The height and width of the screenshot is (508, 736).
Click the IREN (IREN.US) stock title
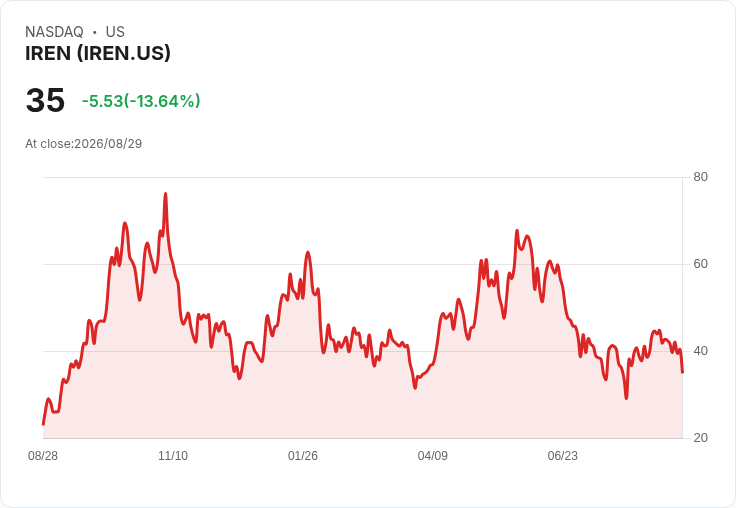[98, 54]
